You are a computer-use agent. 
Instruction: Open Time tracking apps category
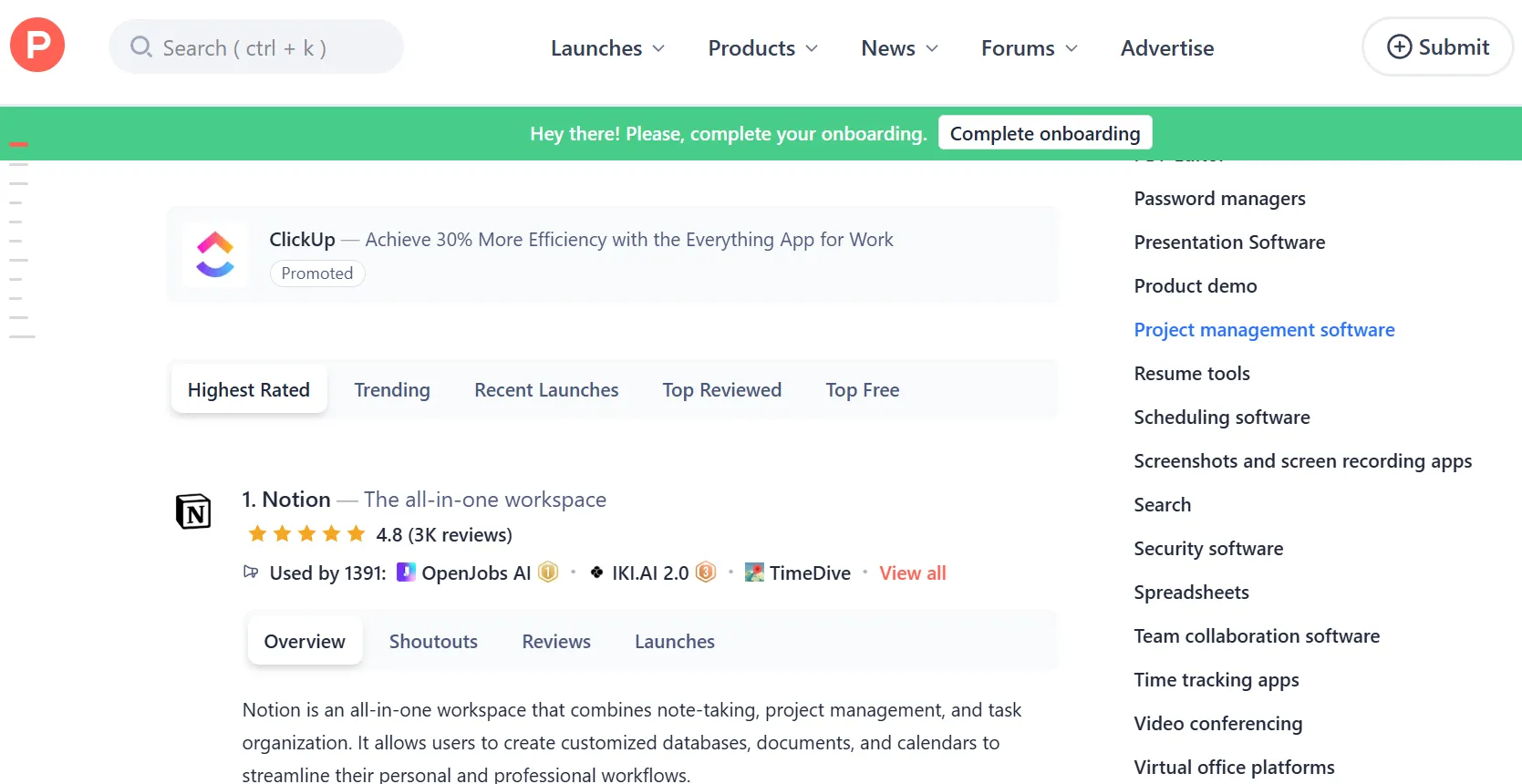[1217, 680]
